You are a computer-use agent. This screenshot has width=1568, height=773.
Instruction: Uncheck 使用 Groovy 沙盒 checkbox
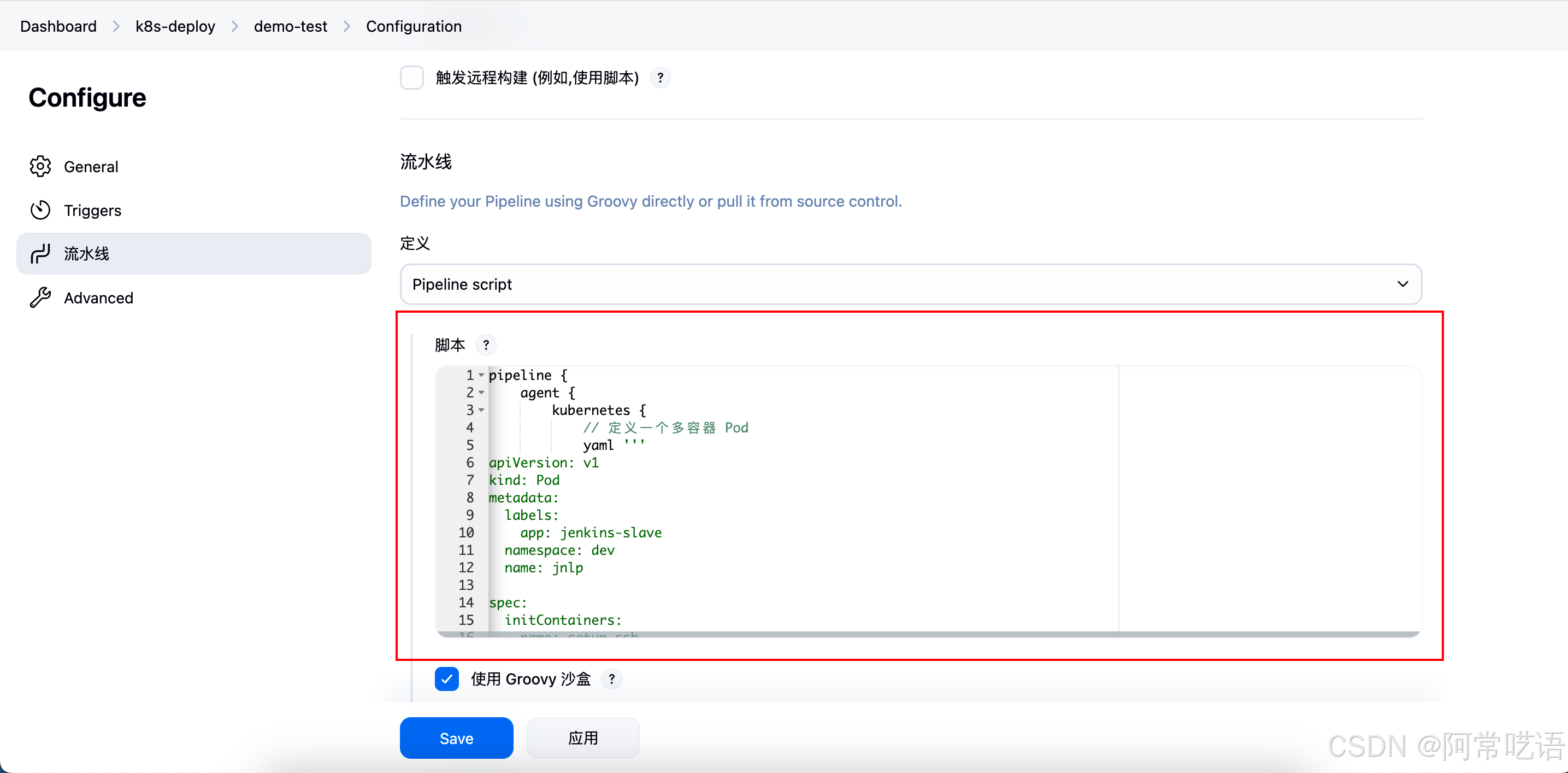click(447, 678)
